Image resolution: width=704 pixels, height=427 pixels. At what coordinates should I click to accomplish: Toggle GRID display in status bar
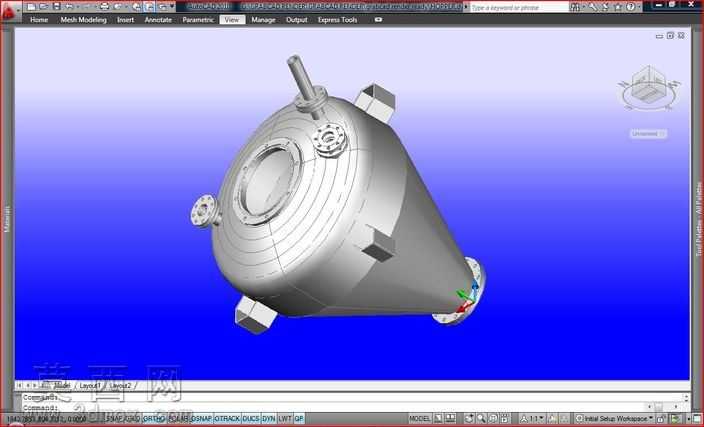[x=132, y=418]
